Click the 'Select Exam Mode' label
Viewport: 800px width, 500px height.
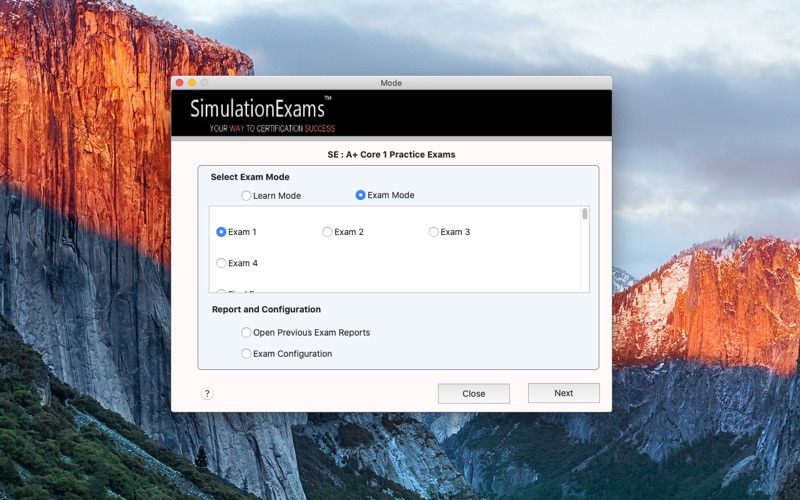(x=250, y=177)
